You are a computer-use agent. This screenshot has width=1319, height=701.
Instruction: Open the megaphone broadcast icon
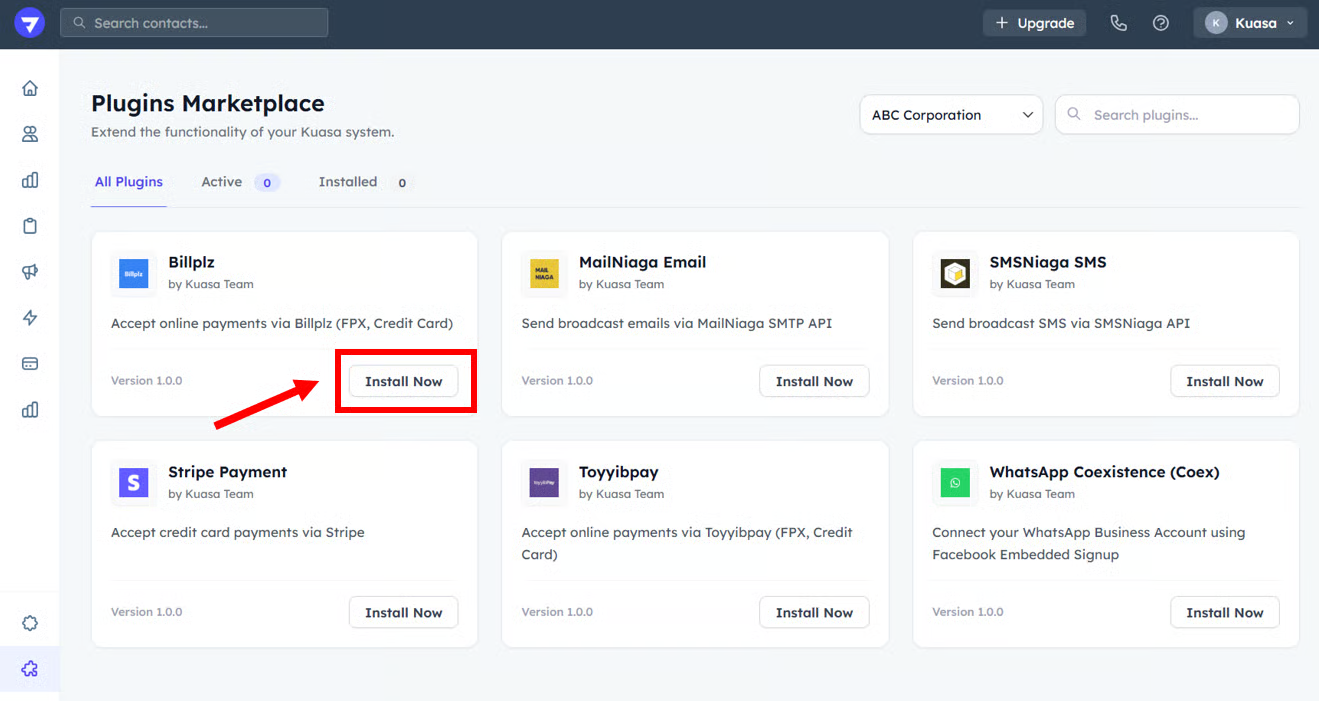[x=30, y=272]
